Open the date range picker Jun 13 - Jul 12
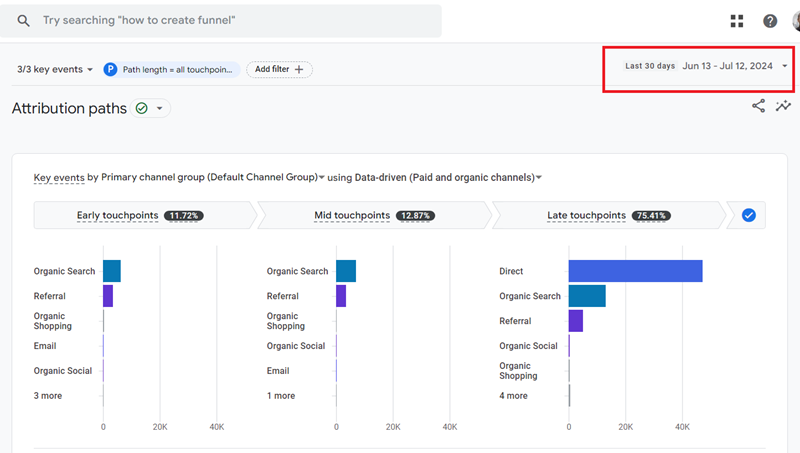This screenshot has height=453, width=800. (706, 66)
